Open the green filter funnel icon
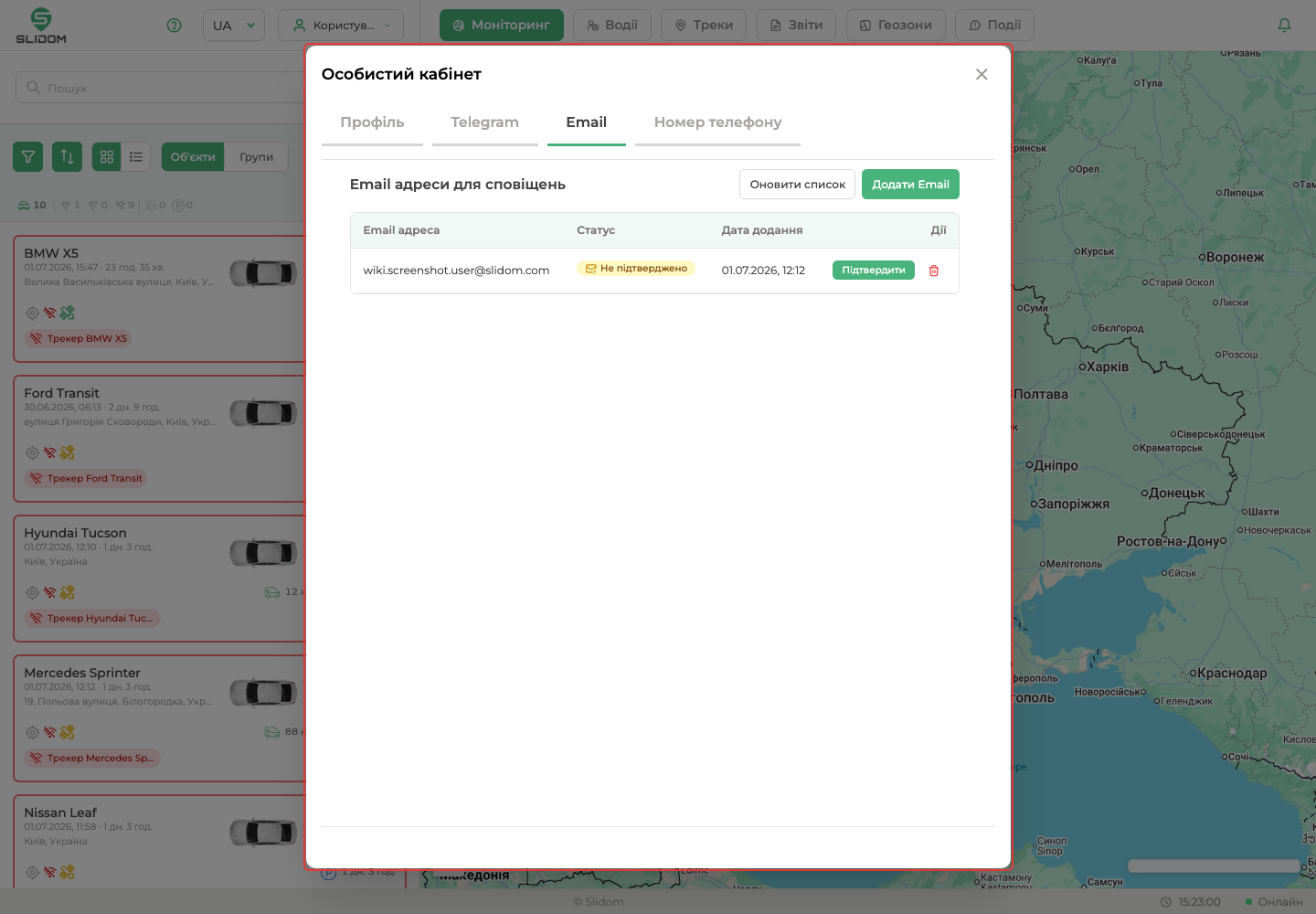 tap(28, 157)
